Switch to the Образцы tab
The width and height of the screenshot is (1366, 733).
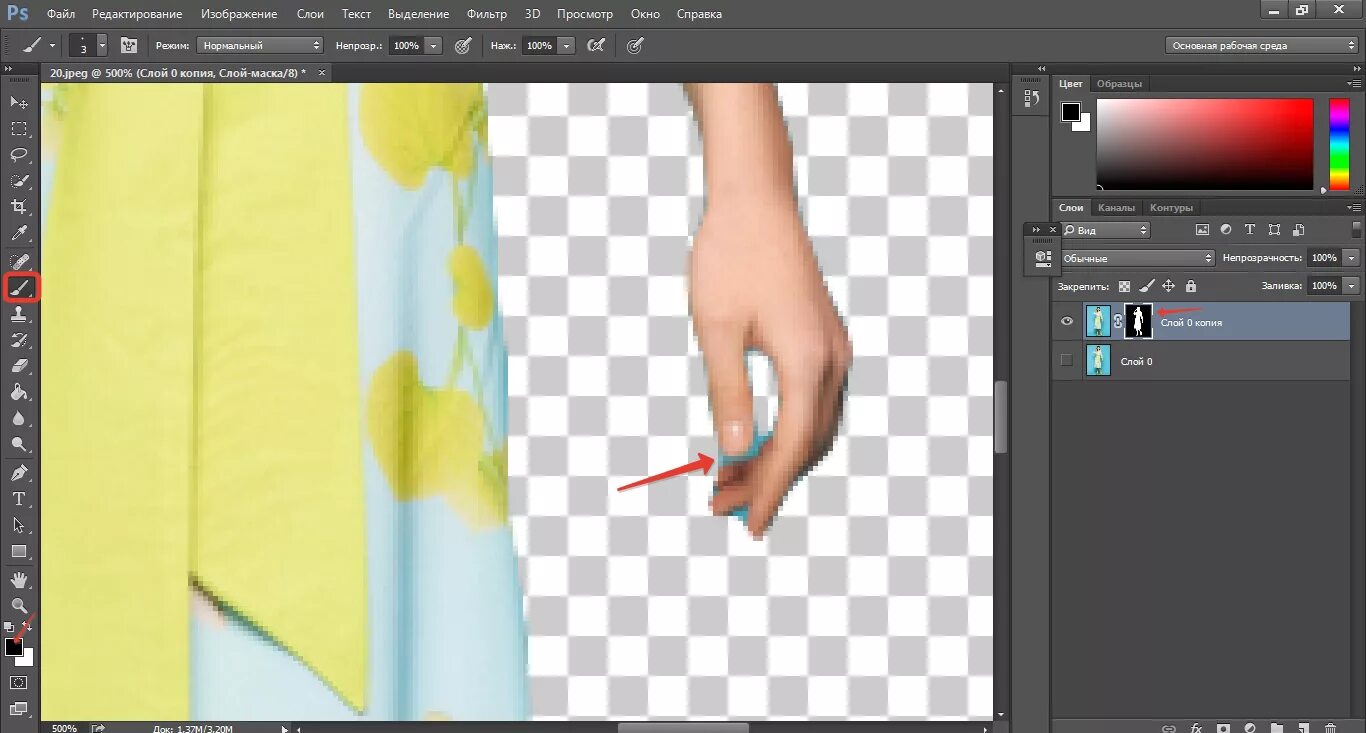coord(1119,84)
